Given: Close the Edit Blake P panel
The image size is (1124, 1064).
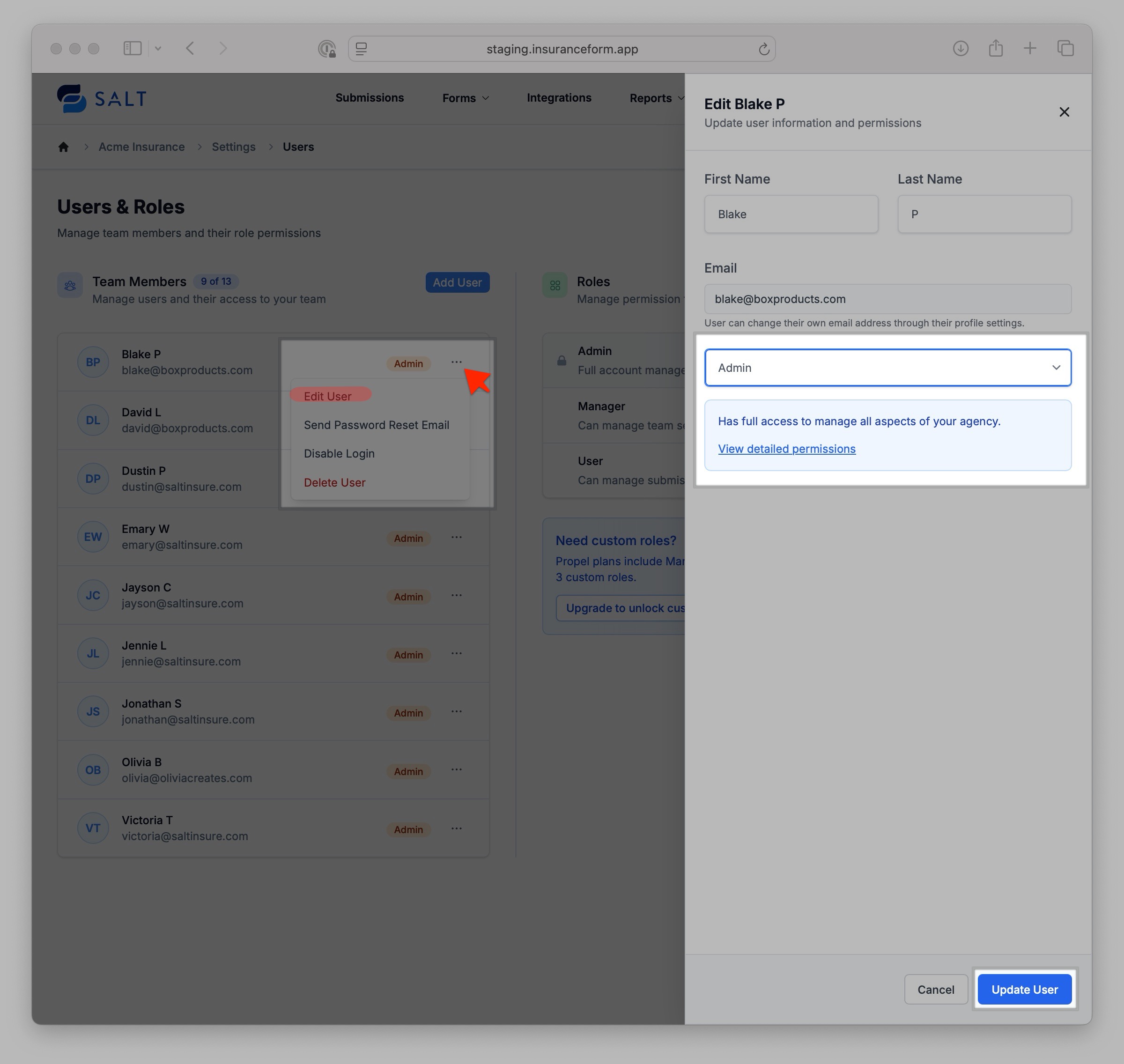Looking at the screenshot, I should [1064, 112].
